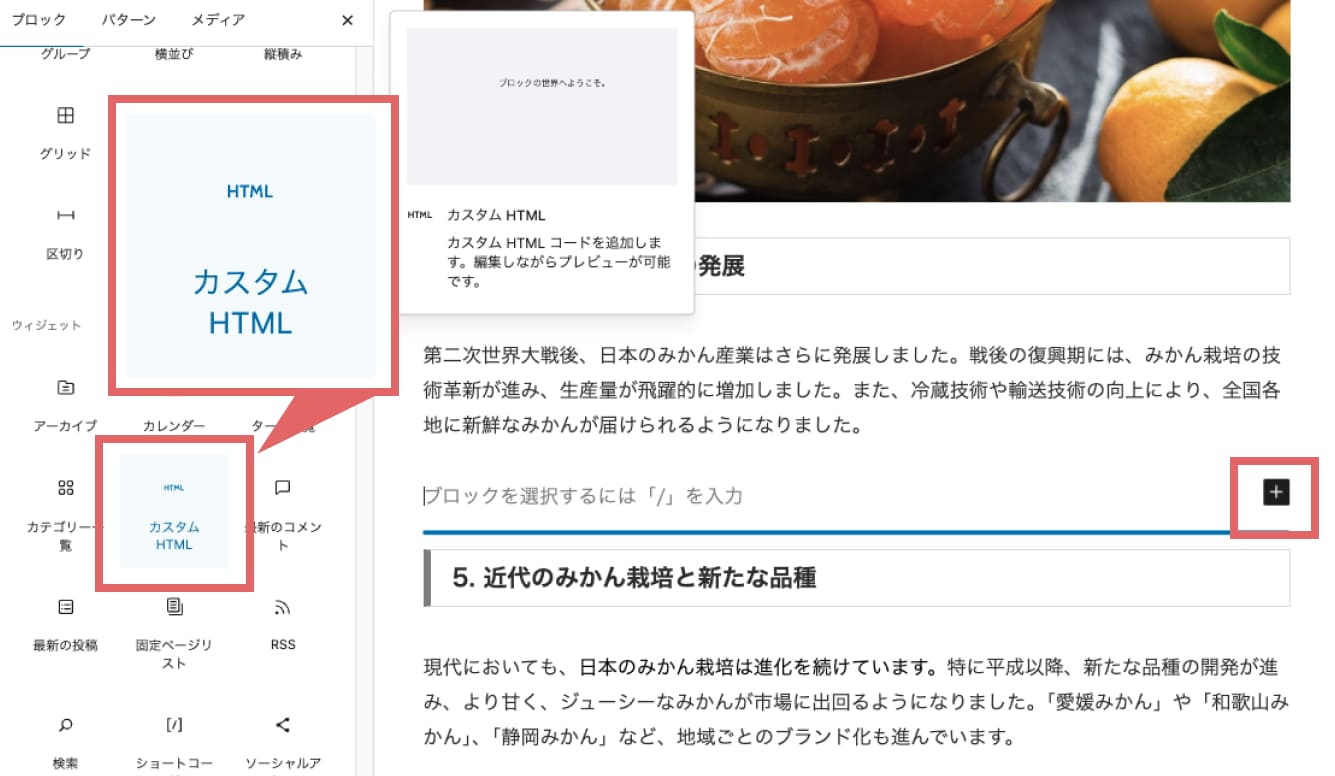The width and height of the screenshot is (1335, 776).
Task: Select the RSS block icon
Action: tap(282, 606)
